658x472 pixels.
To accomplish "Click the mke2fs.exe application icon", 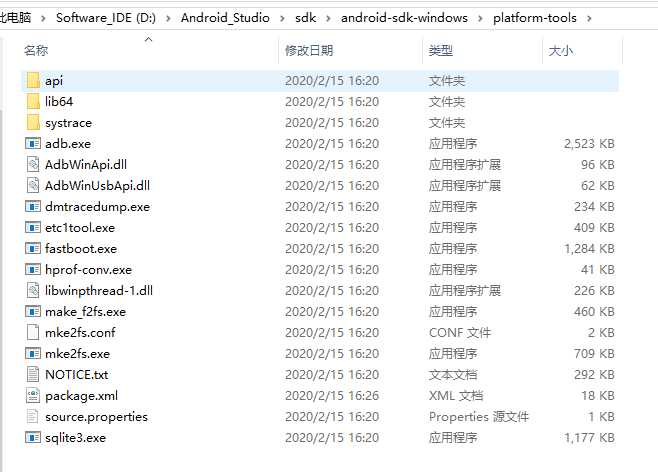I will [x=33, y=353].
